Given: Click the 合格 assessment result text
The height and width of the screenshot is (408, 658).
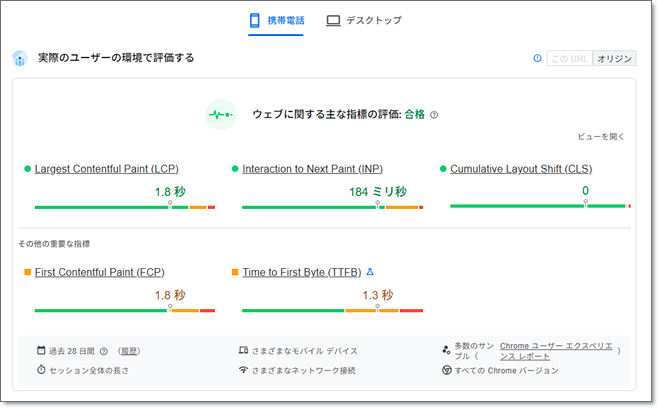Looking at the screenshot, I should coord(415,114).
